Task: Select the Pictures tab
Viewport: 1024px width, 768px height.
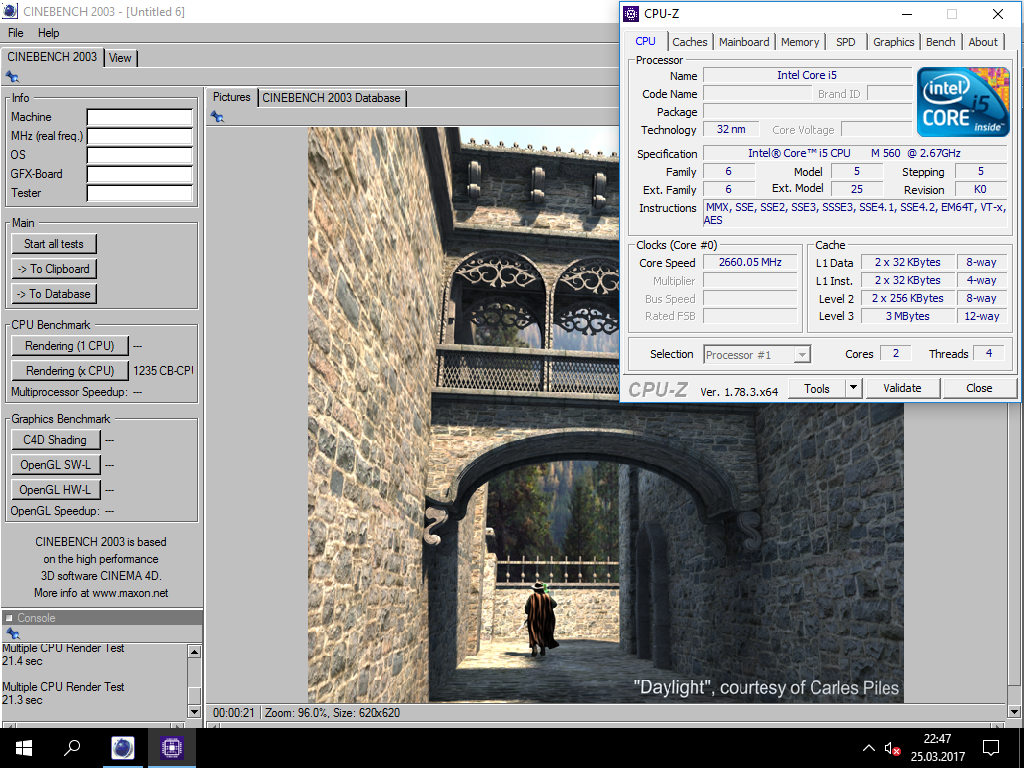Action: click(x=231, y=97)
